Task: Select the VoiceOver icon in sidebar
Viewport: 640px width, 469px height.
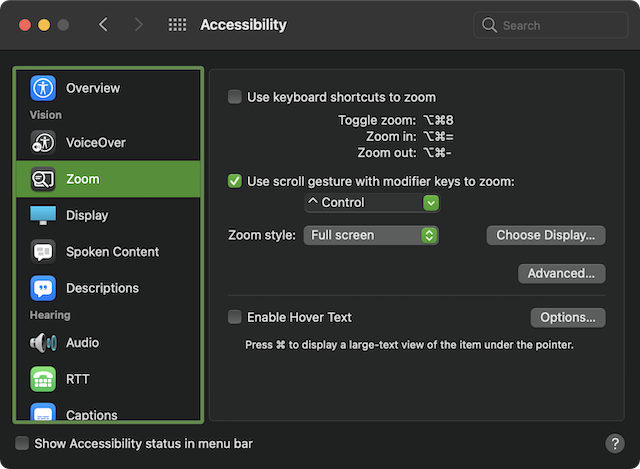Action: pyautogui.click(x=43, y=143)
